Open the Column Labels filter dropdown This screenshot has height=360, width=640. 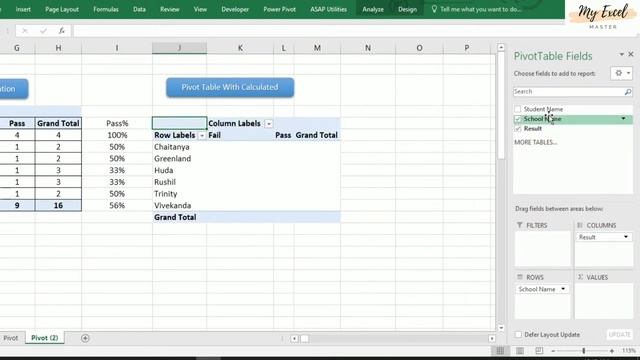coord(269,124)
